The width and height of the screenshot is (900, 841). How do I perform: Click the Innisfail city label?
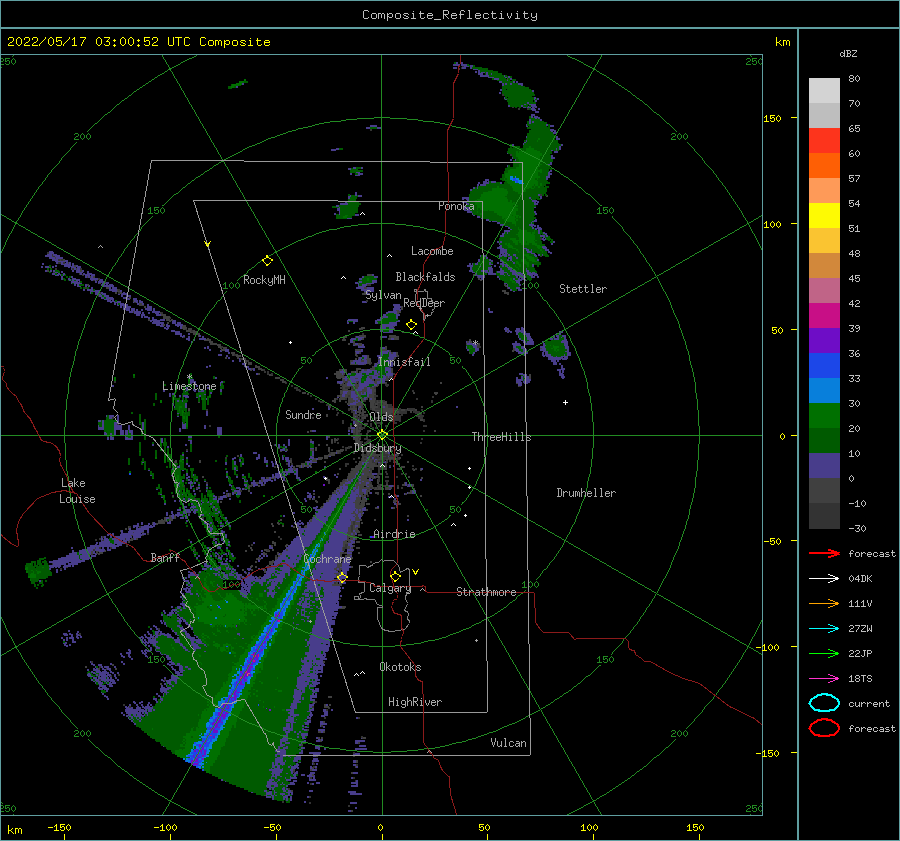pos(404,362)
